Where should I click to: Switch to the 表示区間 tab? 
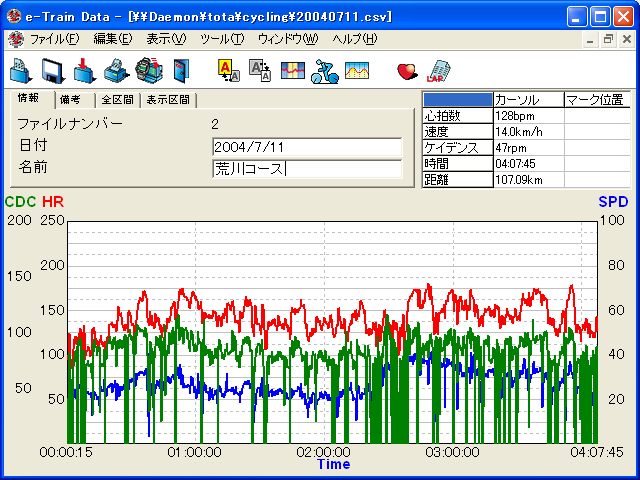[x=168, y=100]
